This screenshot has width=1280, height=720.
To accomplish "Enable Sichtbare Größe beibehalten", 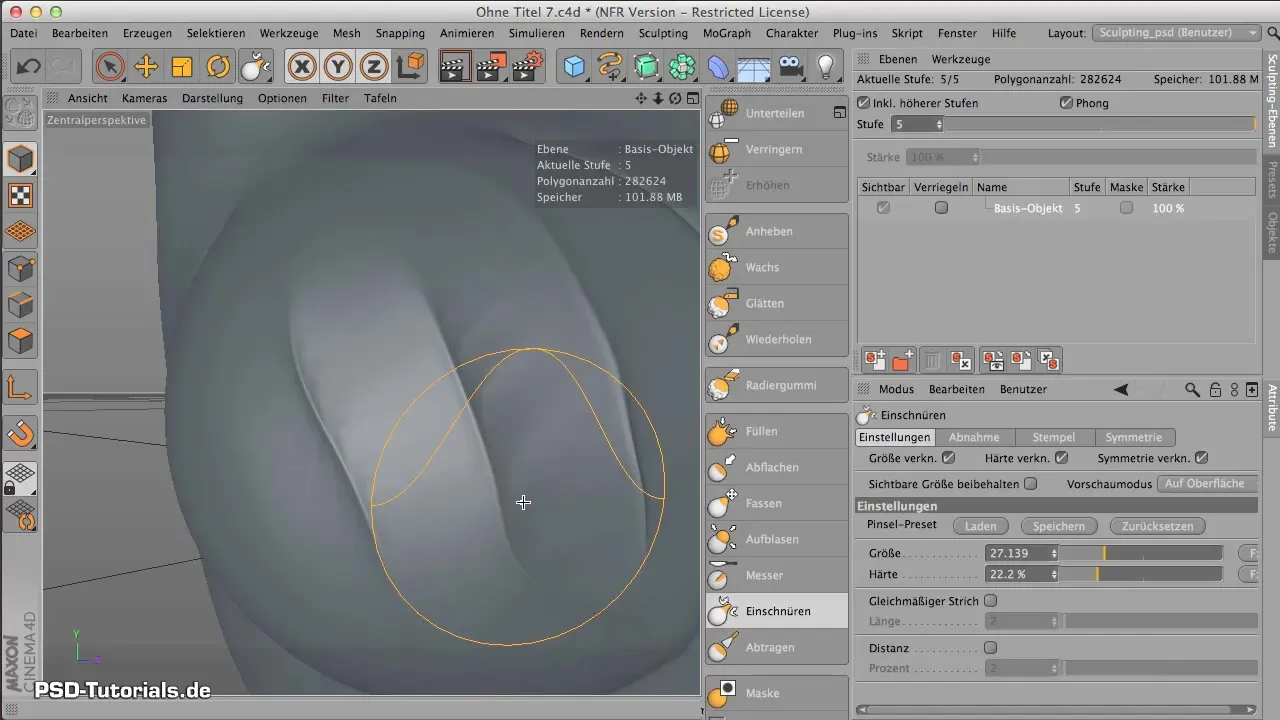I will (x=1031, y=483).
